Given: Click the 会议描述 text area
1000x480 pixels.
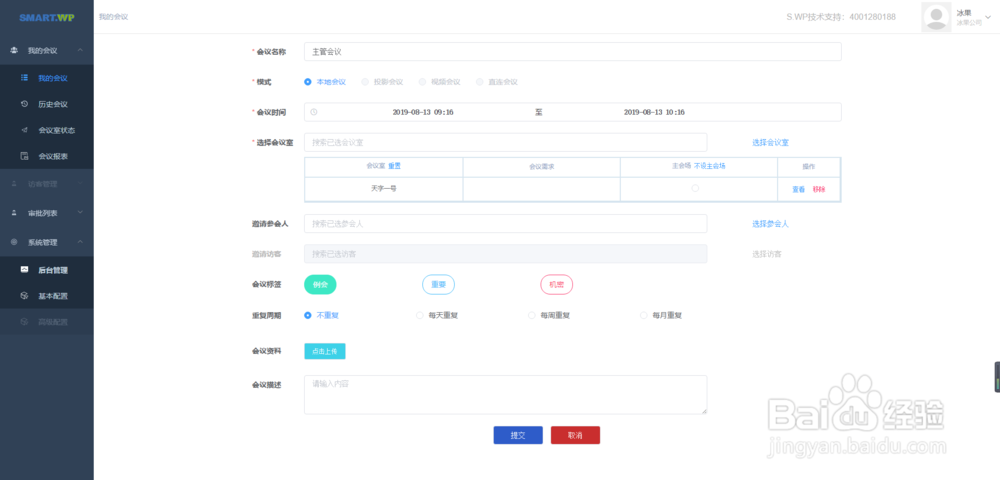Looking at the screenshot, I should click(506, 395).
